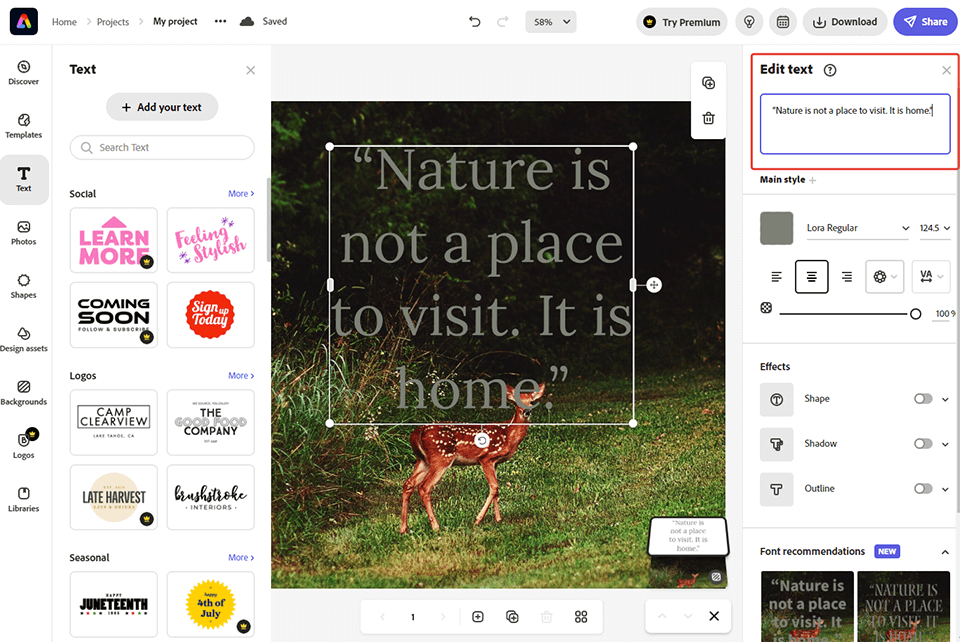Screen dimensions: 960x642
Task: Click the undo arrow
Action: pos(474,22)
